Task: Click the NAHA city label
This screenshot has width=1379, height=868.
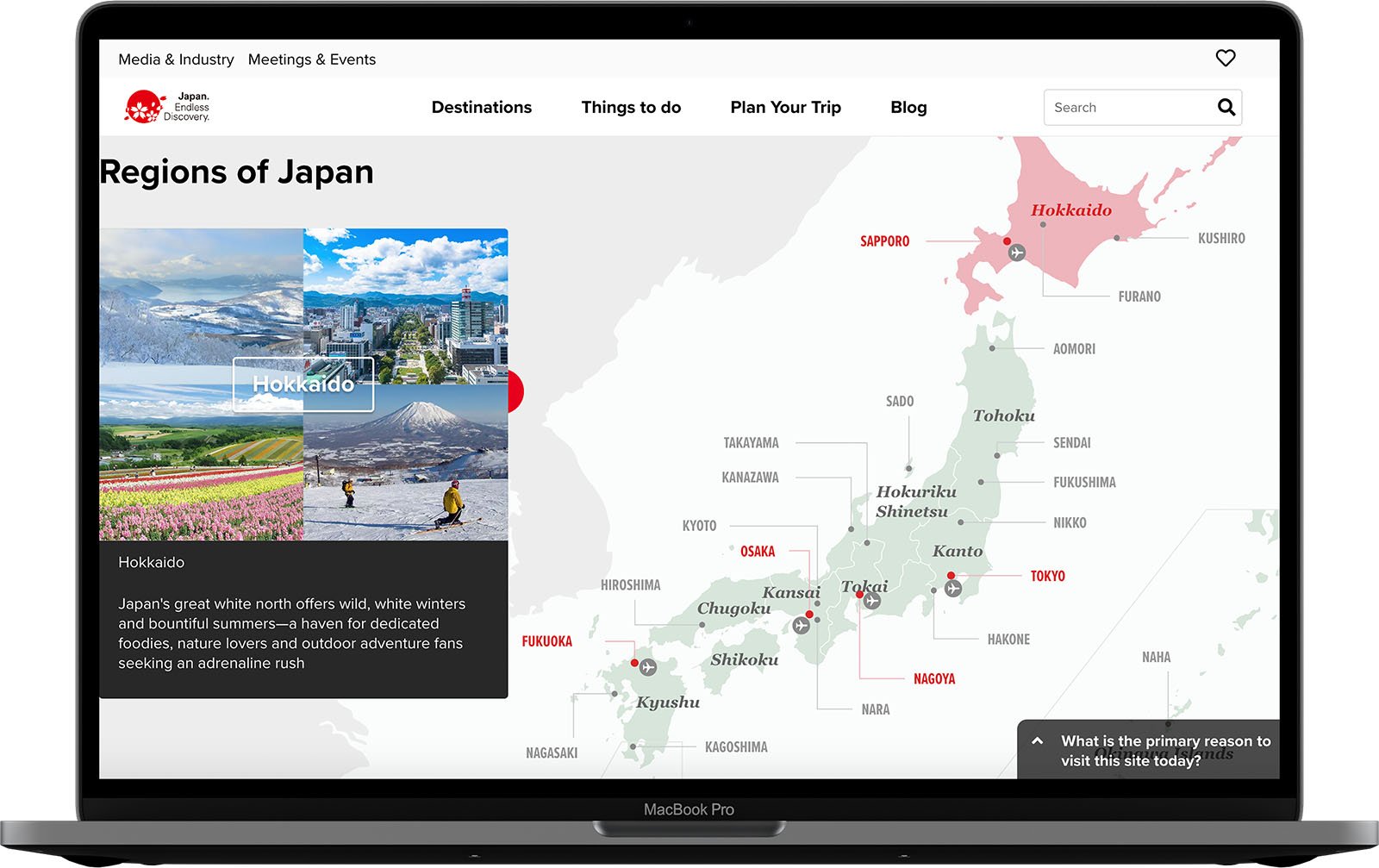Action: tap(1156, 658)
